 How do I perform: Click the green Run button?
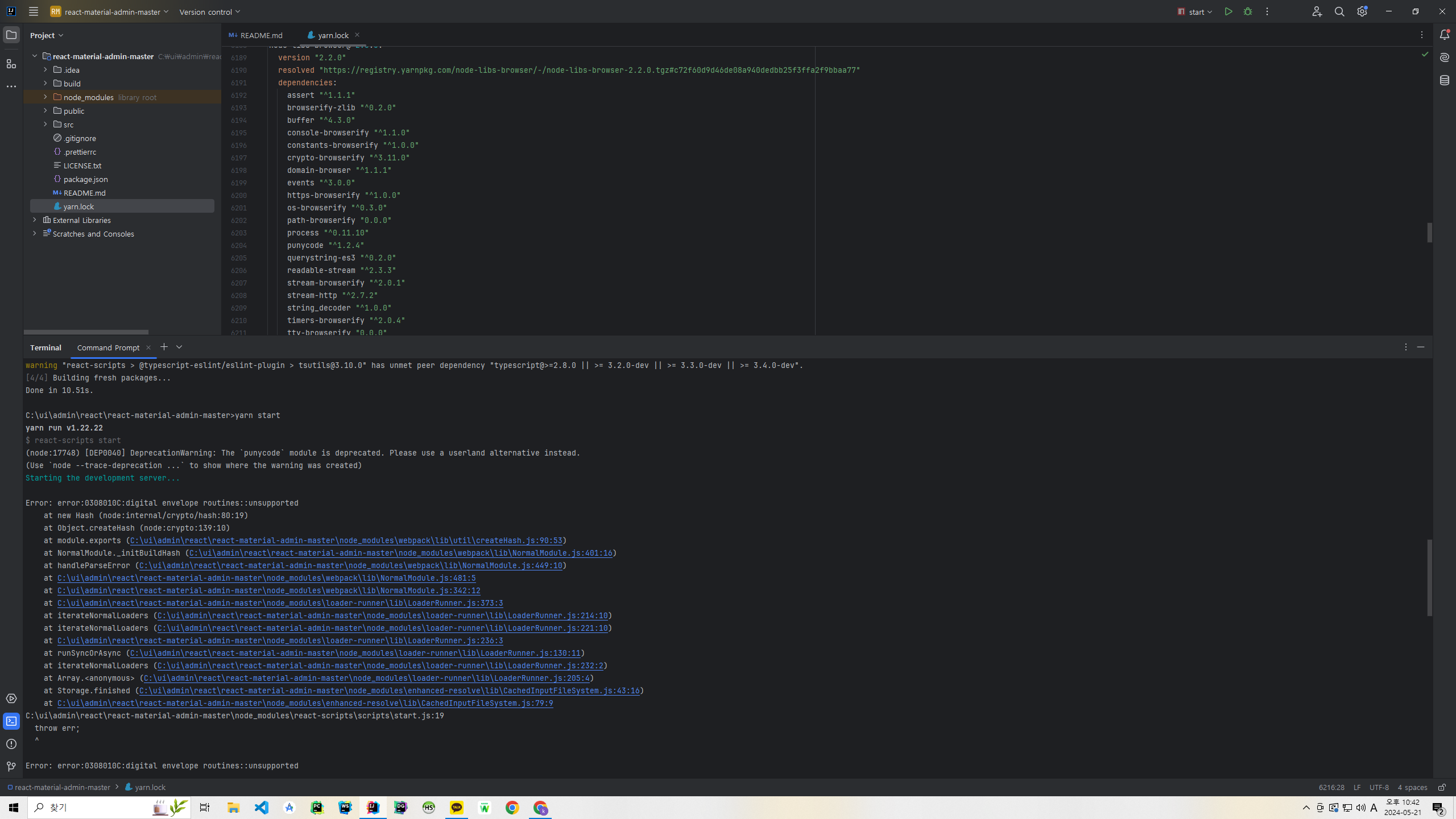[x=1228, y=11]
